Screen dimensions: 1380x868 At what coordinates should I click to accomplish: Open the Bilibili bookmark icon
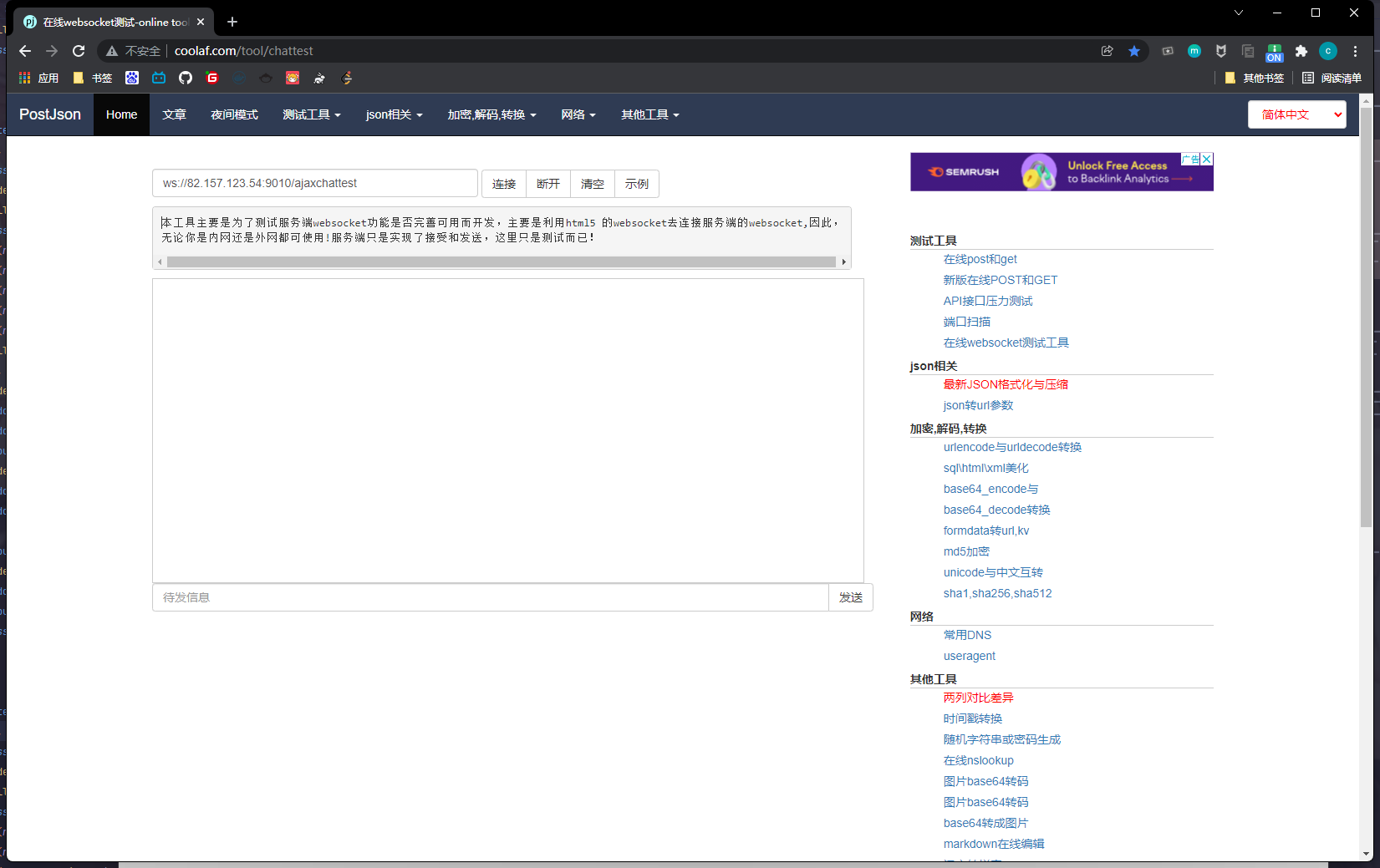tap(159, 78)
